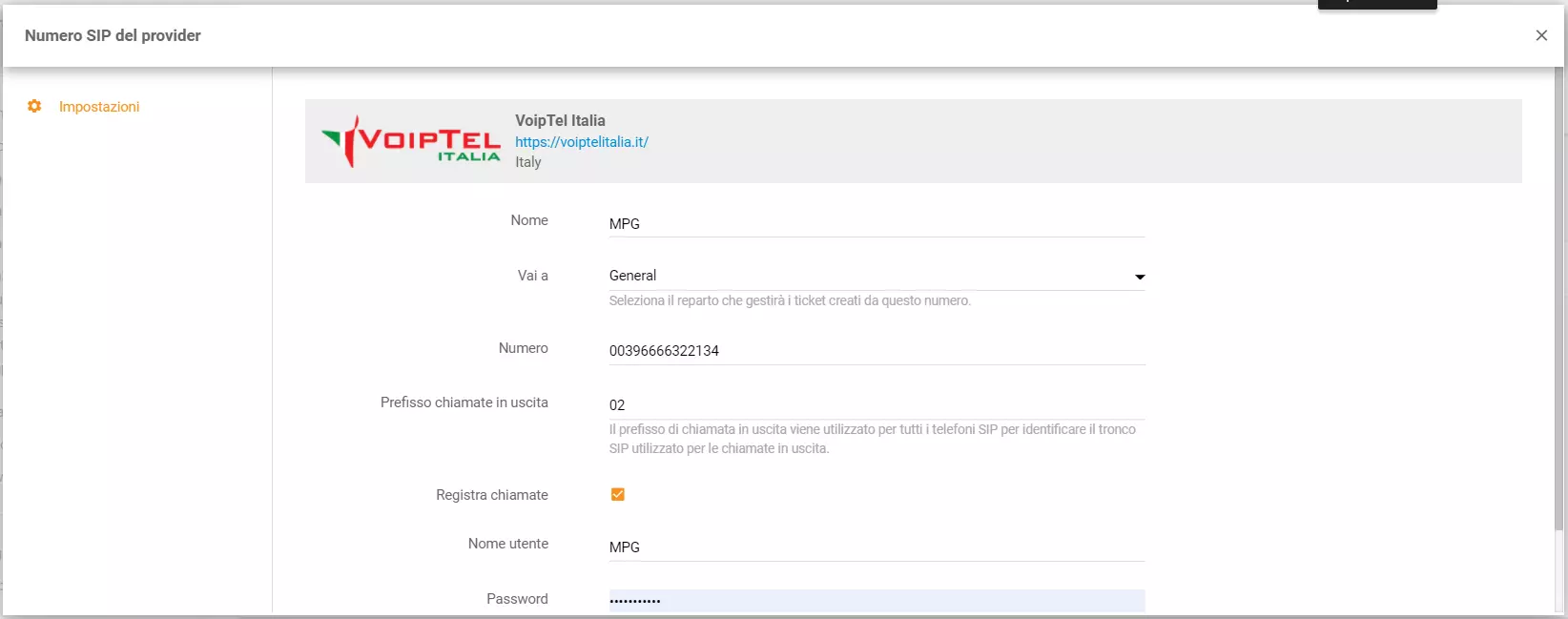Open the voiptelitalia.it link

pos(581,142)
